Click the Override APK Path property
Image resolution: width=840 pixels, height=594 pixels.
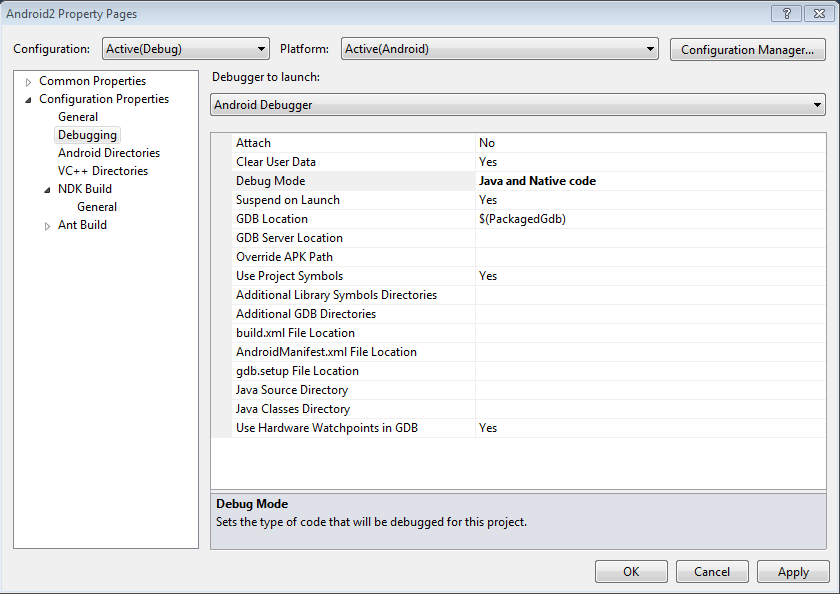coord(284,257)
